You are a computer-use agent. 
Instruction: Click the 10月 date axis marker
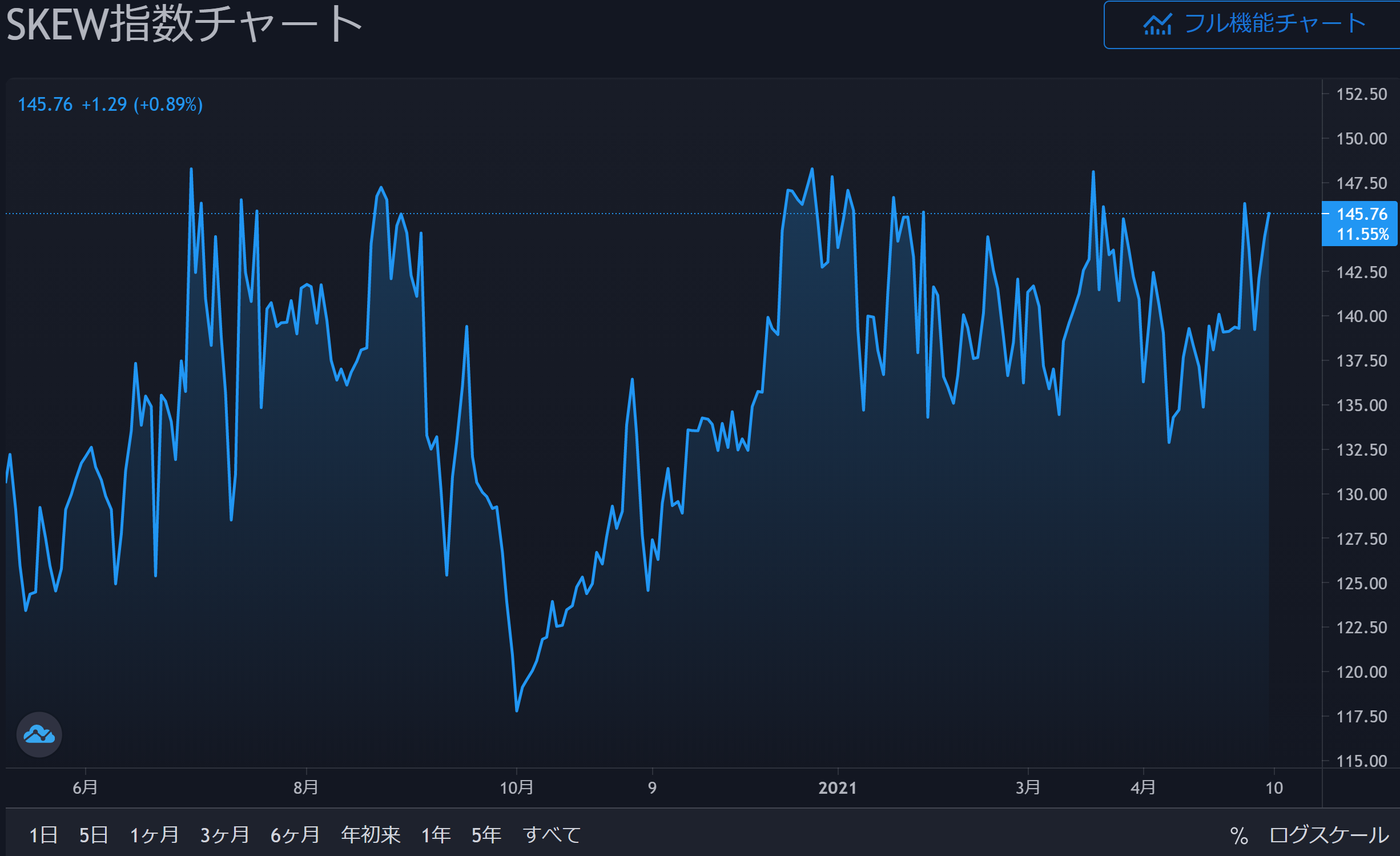[x=516, y=788]
